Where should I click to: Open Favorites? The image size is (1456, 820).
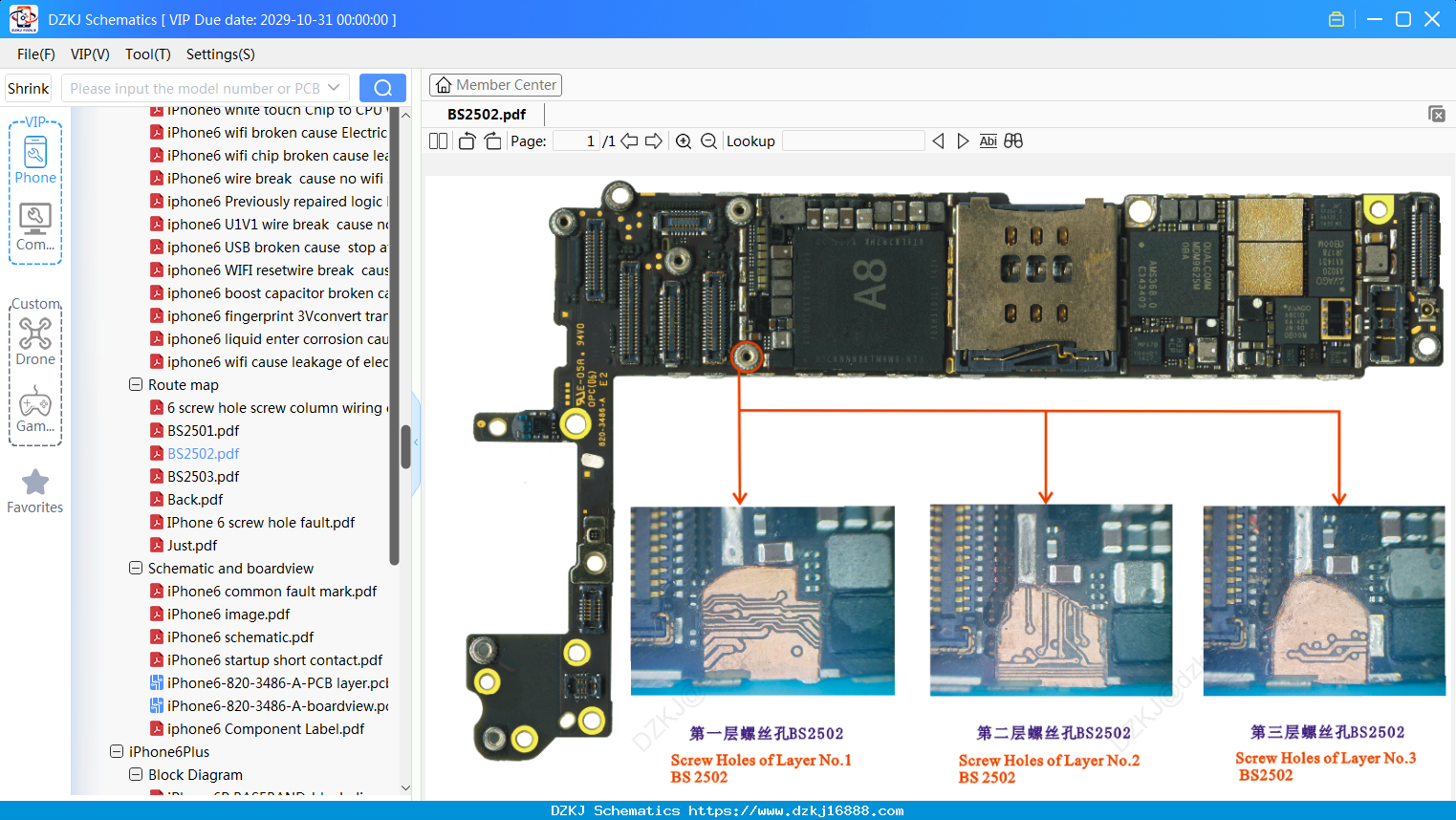click(35, 491)
